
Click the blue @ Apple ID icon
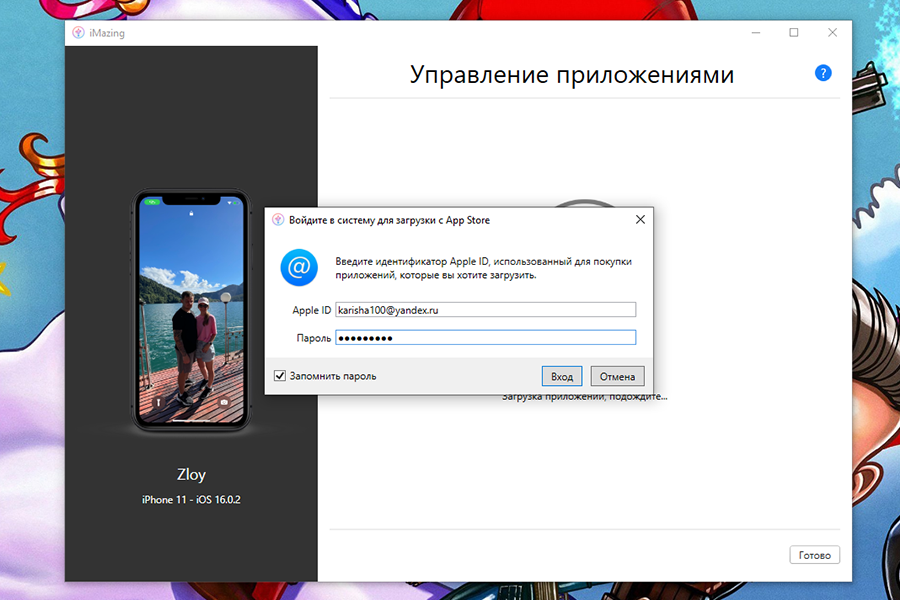coord(298,268)
